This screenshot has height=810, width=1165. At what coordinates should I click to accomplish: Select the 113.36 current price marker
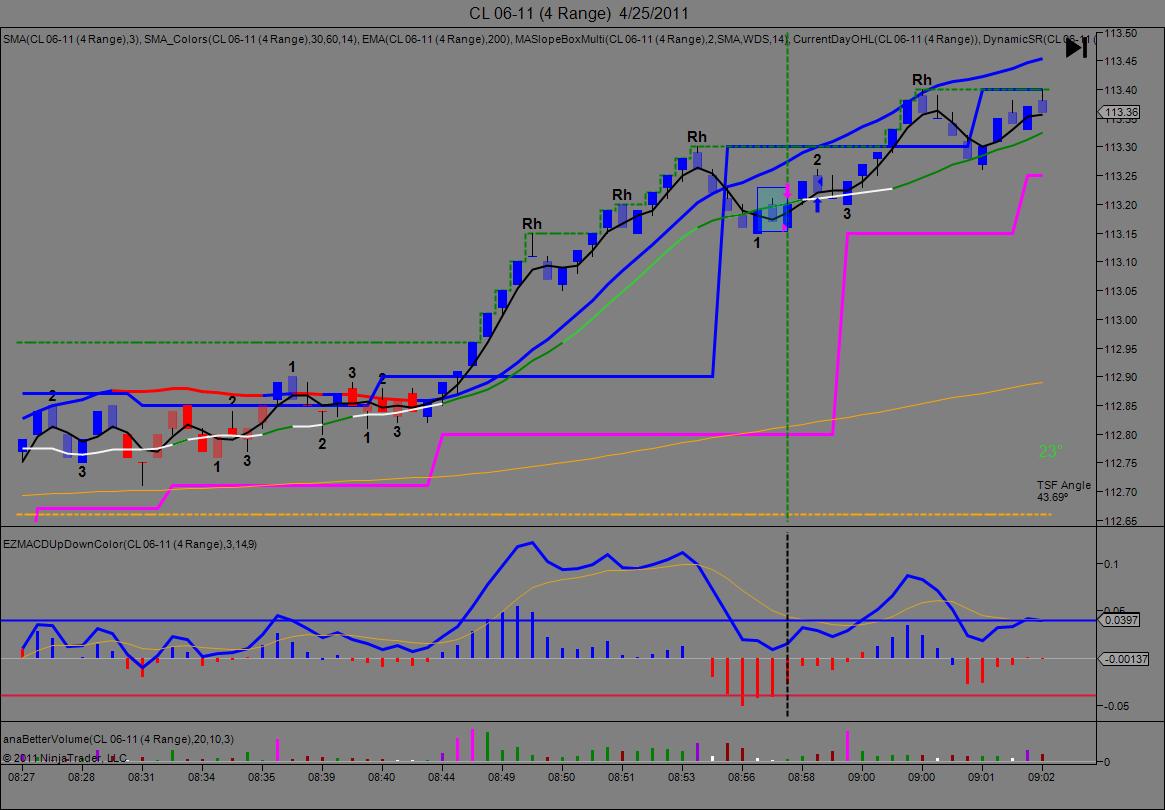click(x=1119, y=112)
